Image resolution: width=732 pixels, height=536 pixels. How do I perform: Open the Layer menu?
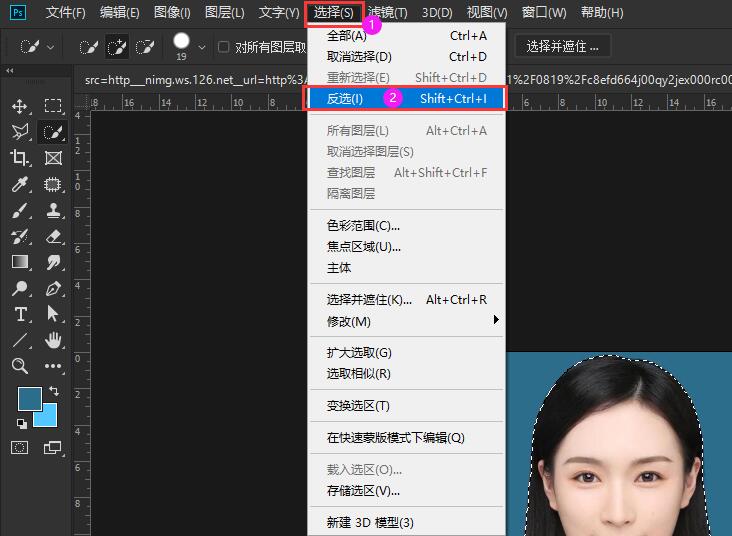pos(225,12)
